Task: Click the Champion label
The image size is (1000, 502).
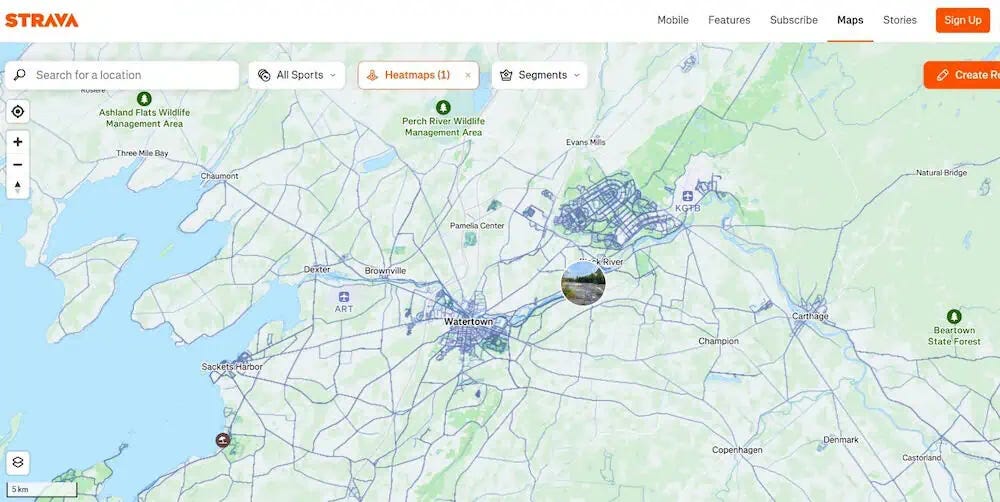Action: point(718,341)
